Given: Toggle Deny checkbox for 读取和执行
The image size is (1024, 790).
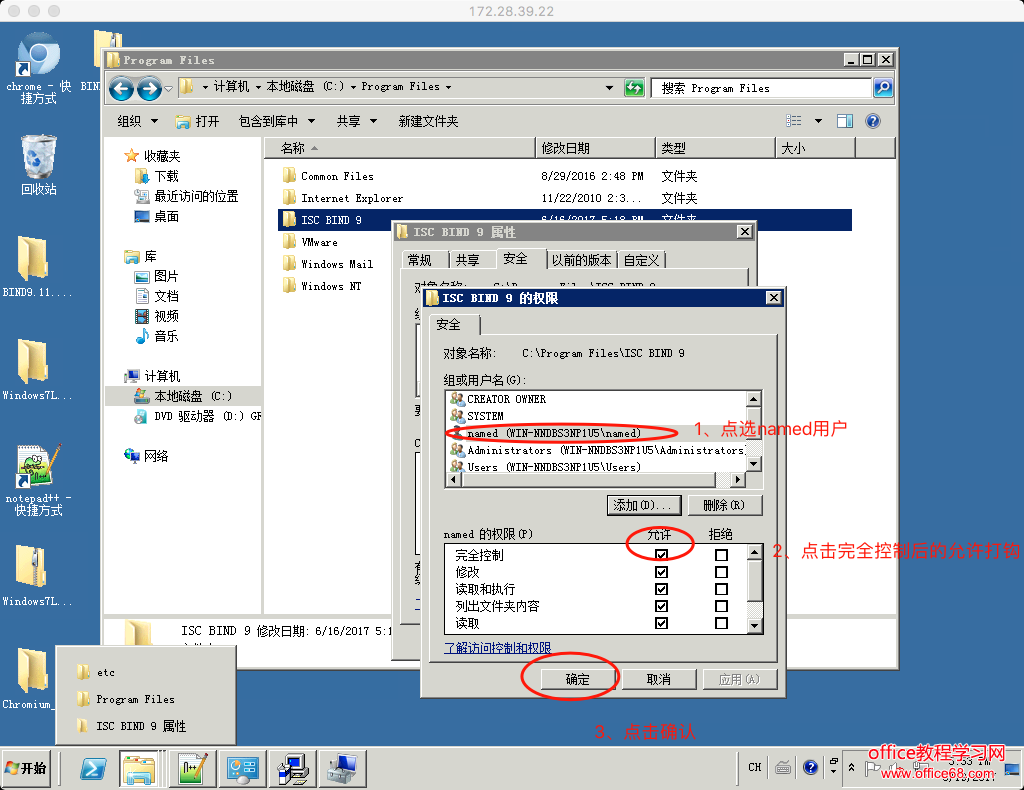Looking at the screenshot, I should tap(721, 589).
